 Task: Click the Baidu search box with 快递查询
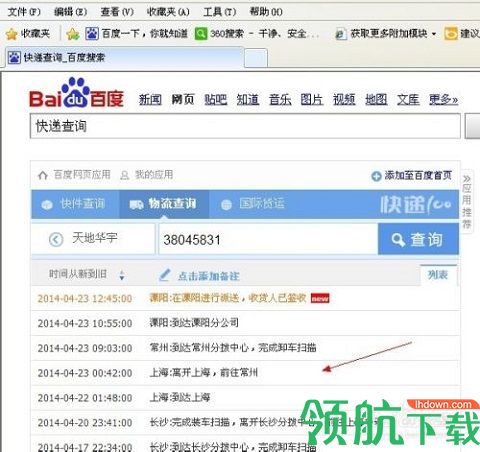pyautogui.click(x=245, y=126)
